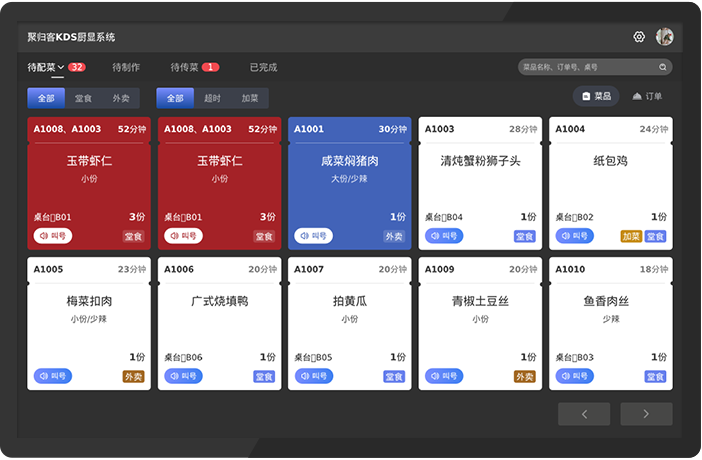Image resolution: width=702 pixels, height=460 pixels.
Task: Switch to 订单 view mode
Action: coord(647,96)
